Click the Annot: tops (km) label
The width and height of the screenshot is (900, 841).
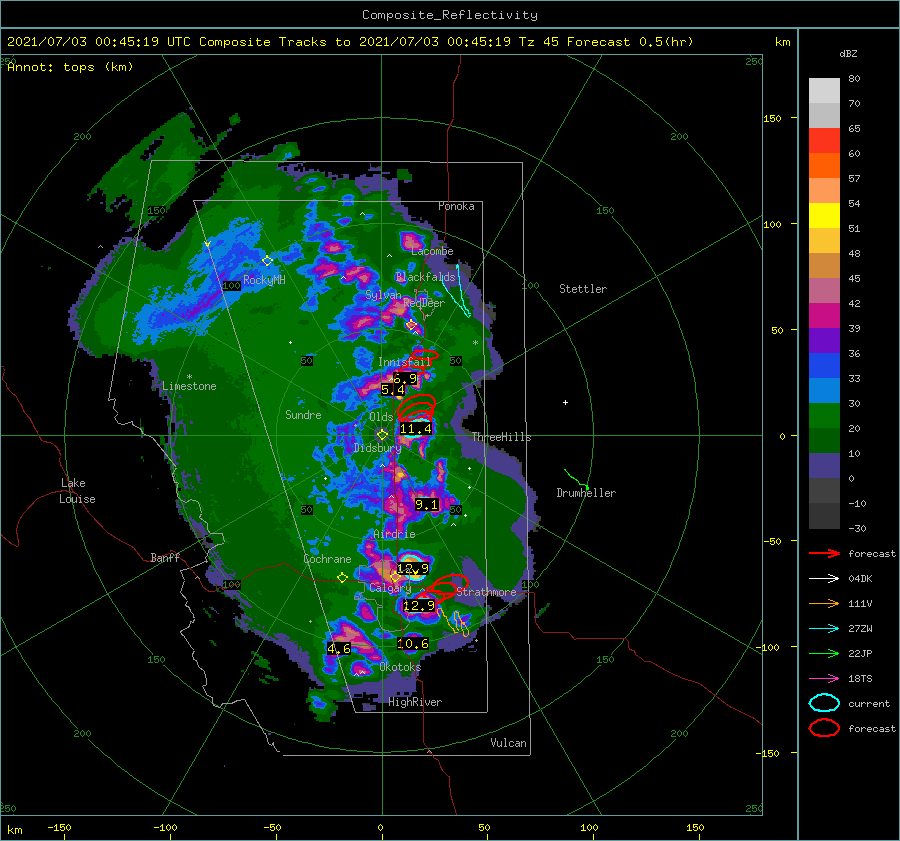70,67
